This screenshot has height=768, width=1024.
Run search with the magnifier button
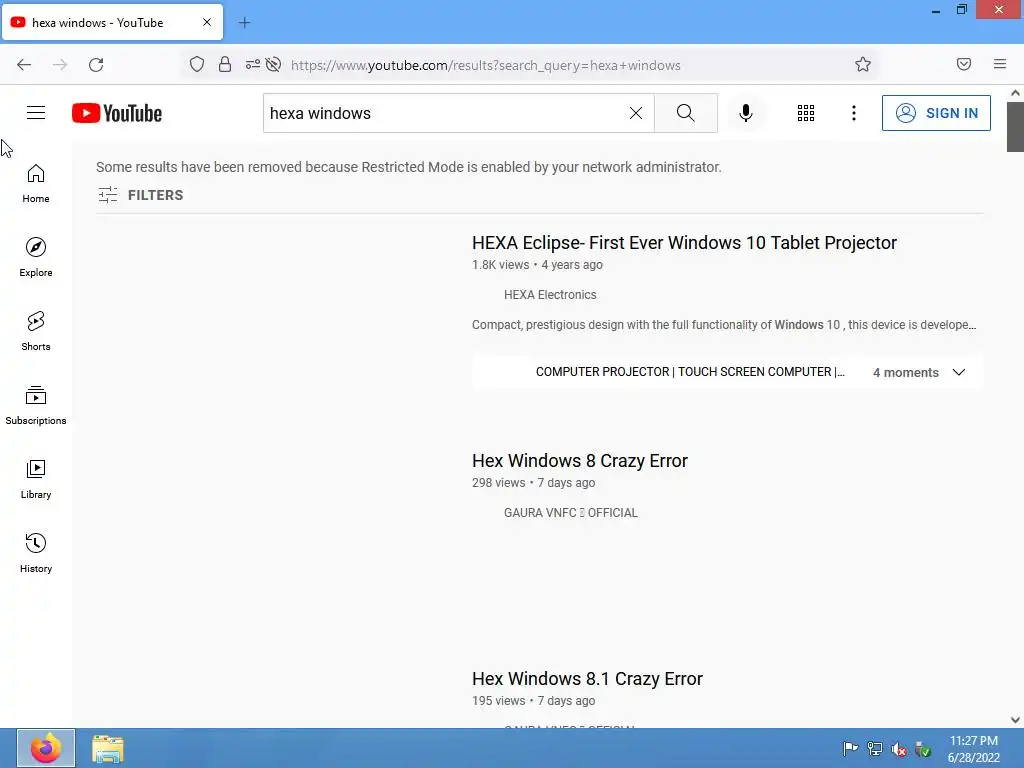pos(685,113)
